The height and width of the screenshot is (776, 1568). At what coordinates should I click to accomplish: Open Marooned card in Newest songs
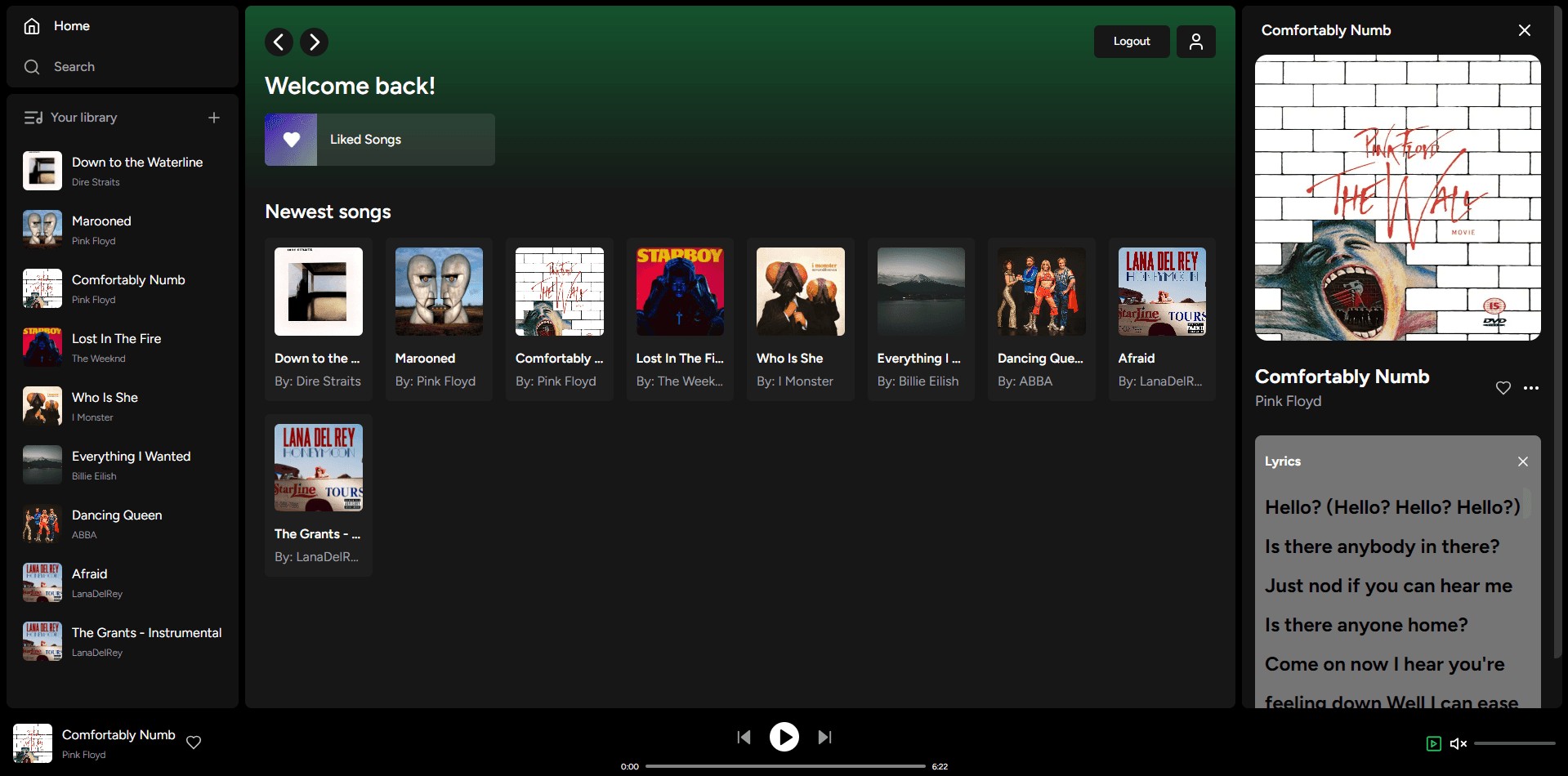[x=439, y=319]
